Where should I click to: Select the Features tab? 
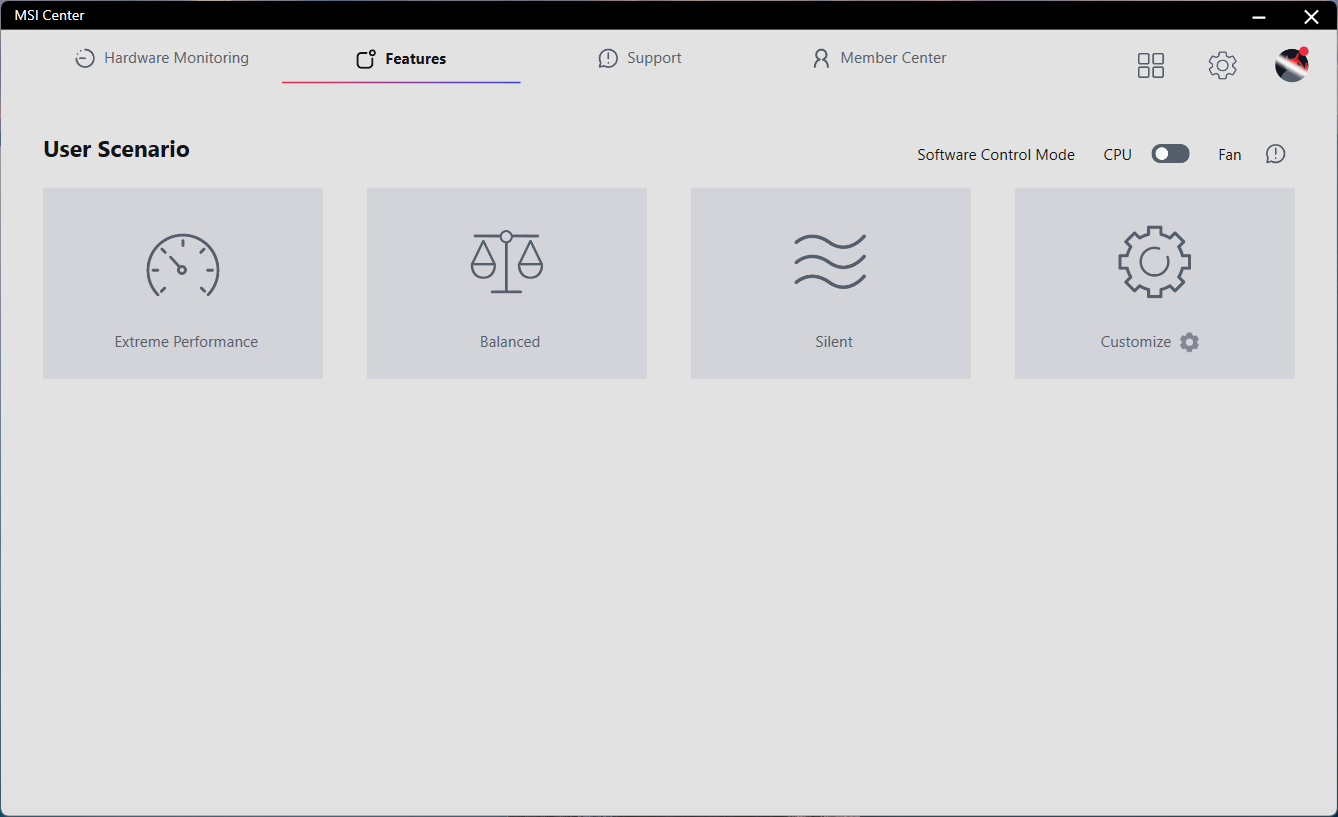(x=401, y=59)
